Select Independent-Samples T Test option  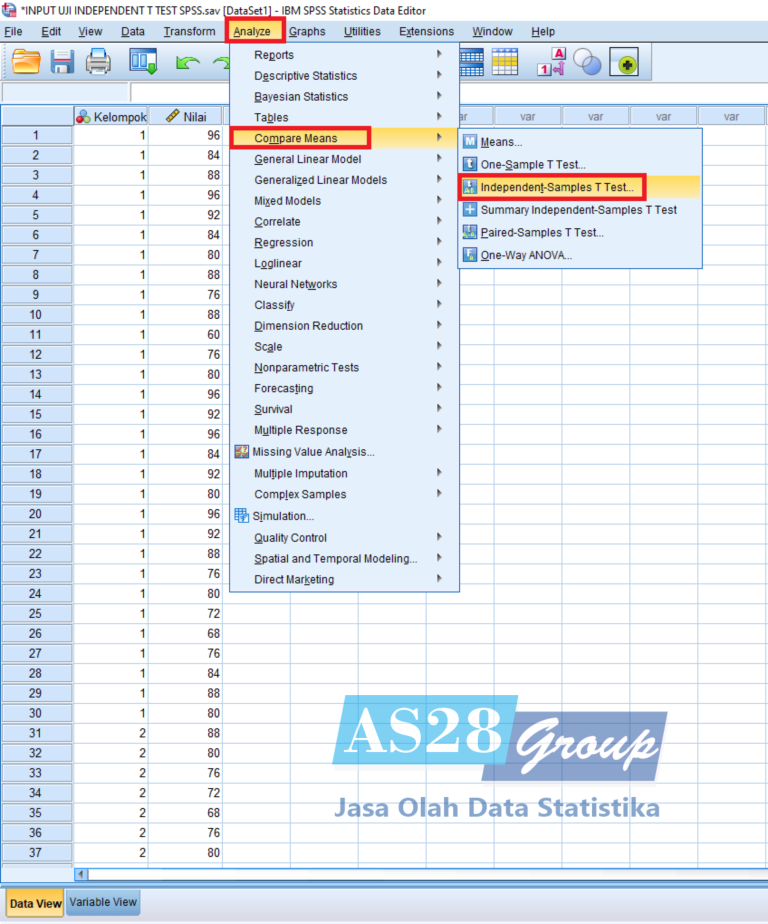coord(556,187)
